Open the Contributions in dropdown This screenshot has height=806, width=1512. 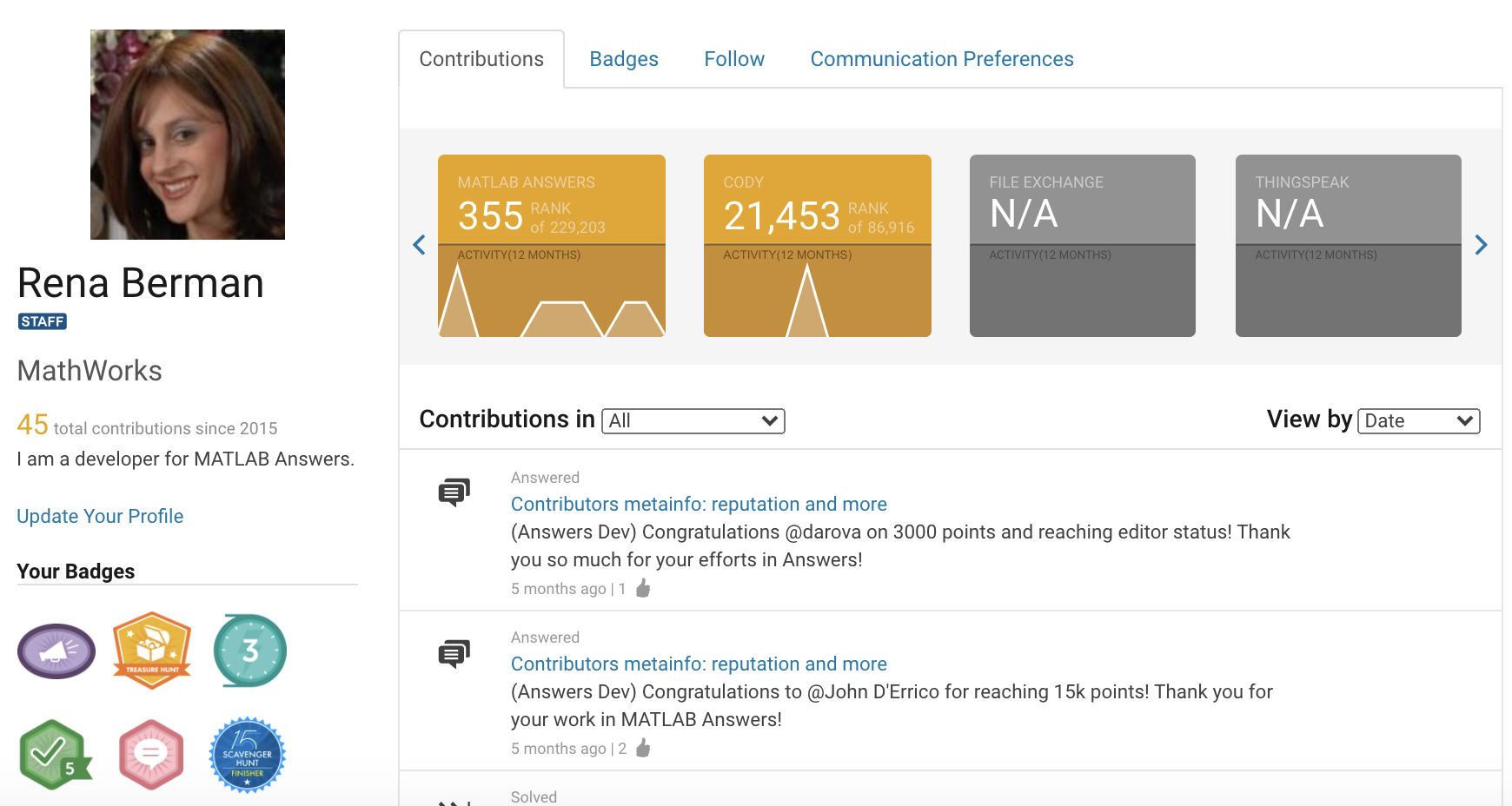[693, 421]
